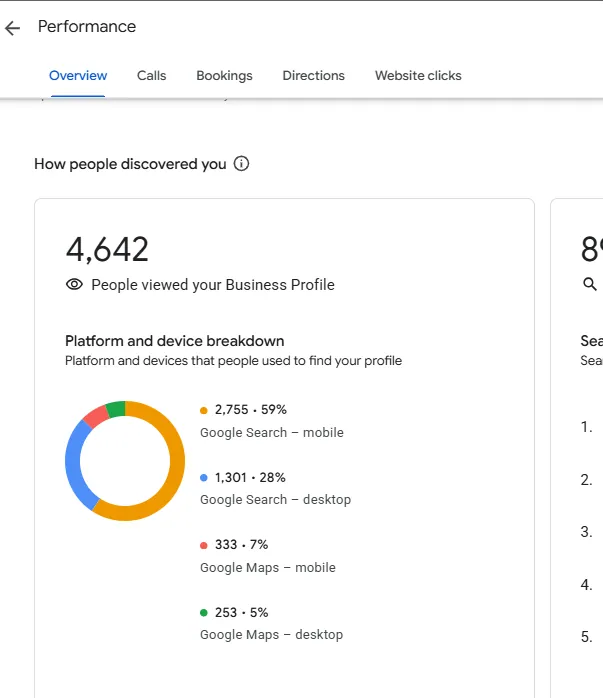The width and height of the screenshot is (603, 698).
Task: Click the blue segment of donut chart
Action: pyautogui.click(x=73, y=467)
